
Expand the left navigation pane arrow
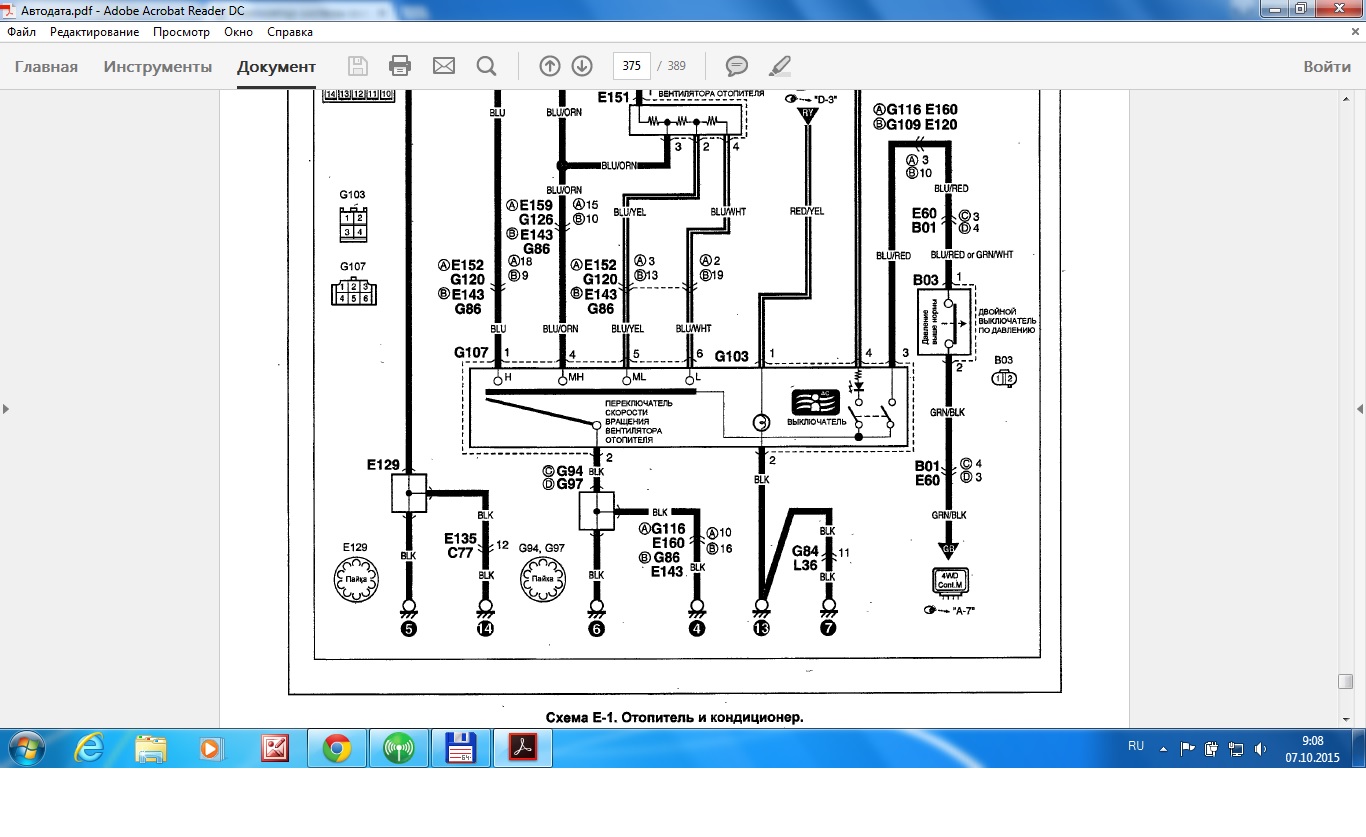coord(6,409)
